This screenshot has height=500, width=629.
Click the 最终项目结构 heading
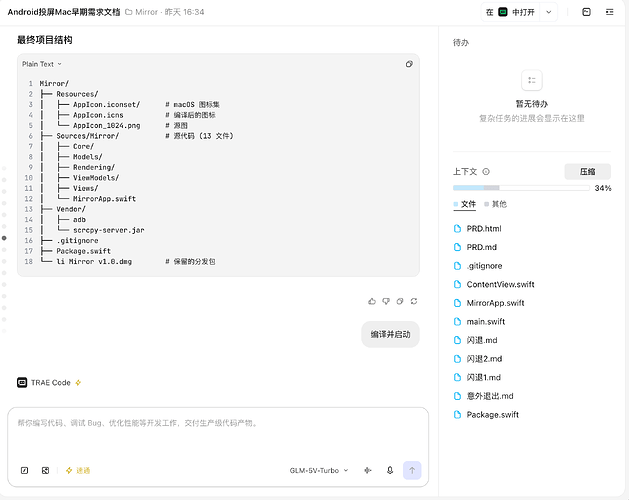click(45, 40)
